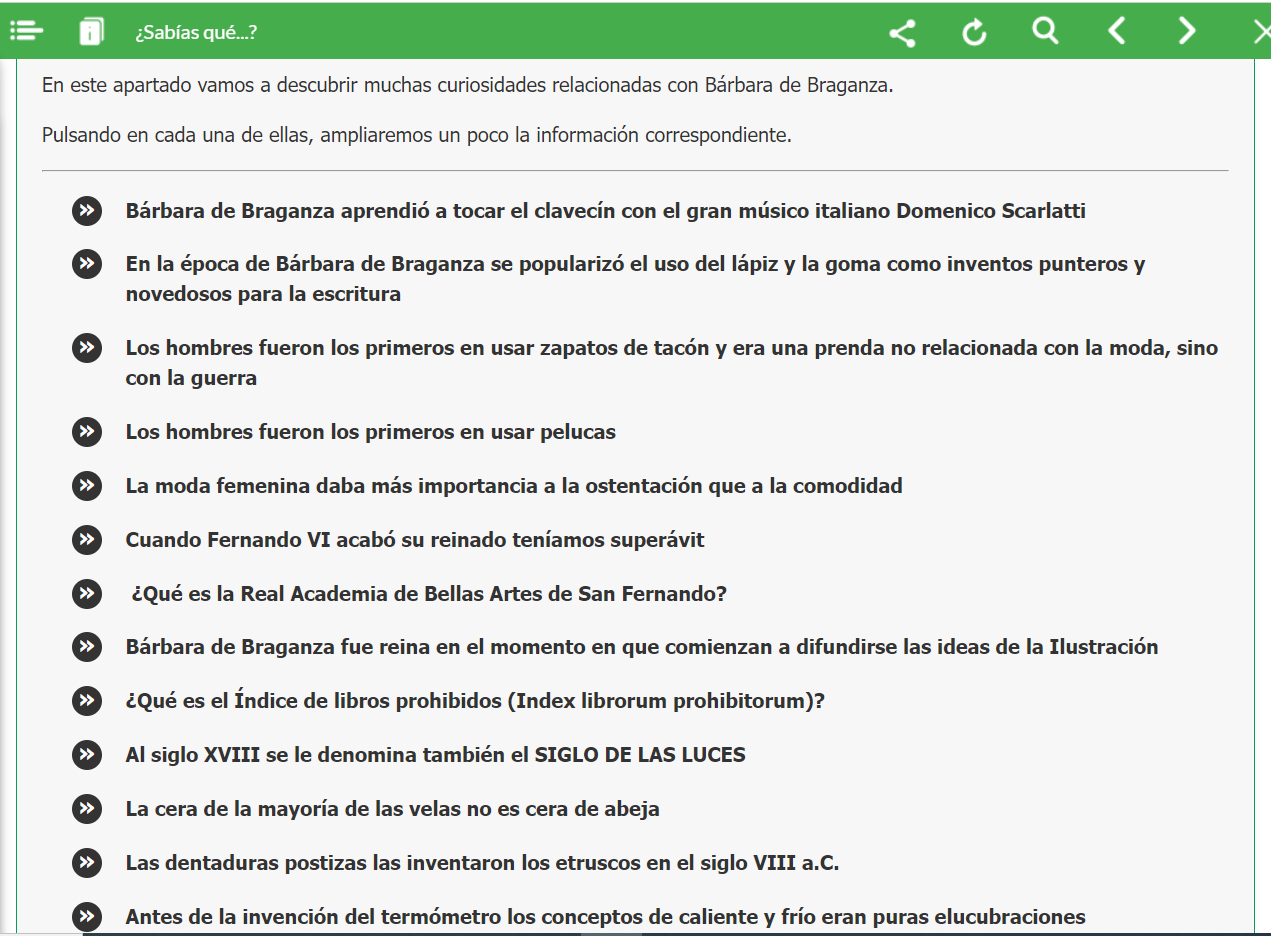Open 'Cuando Fernando VI acabó su reinado' item
Viewport: 1271px width, 936px height.
click(415, 540)
